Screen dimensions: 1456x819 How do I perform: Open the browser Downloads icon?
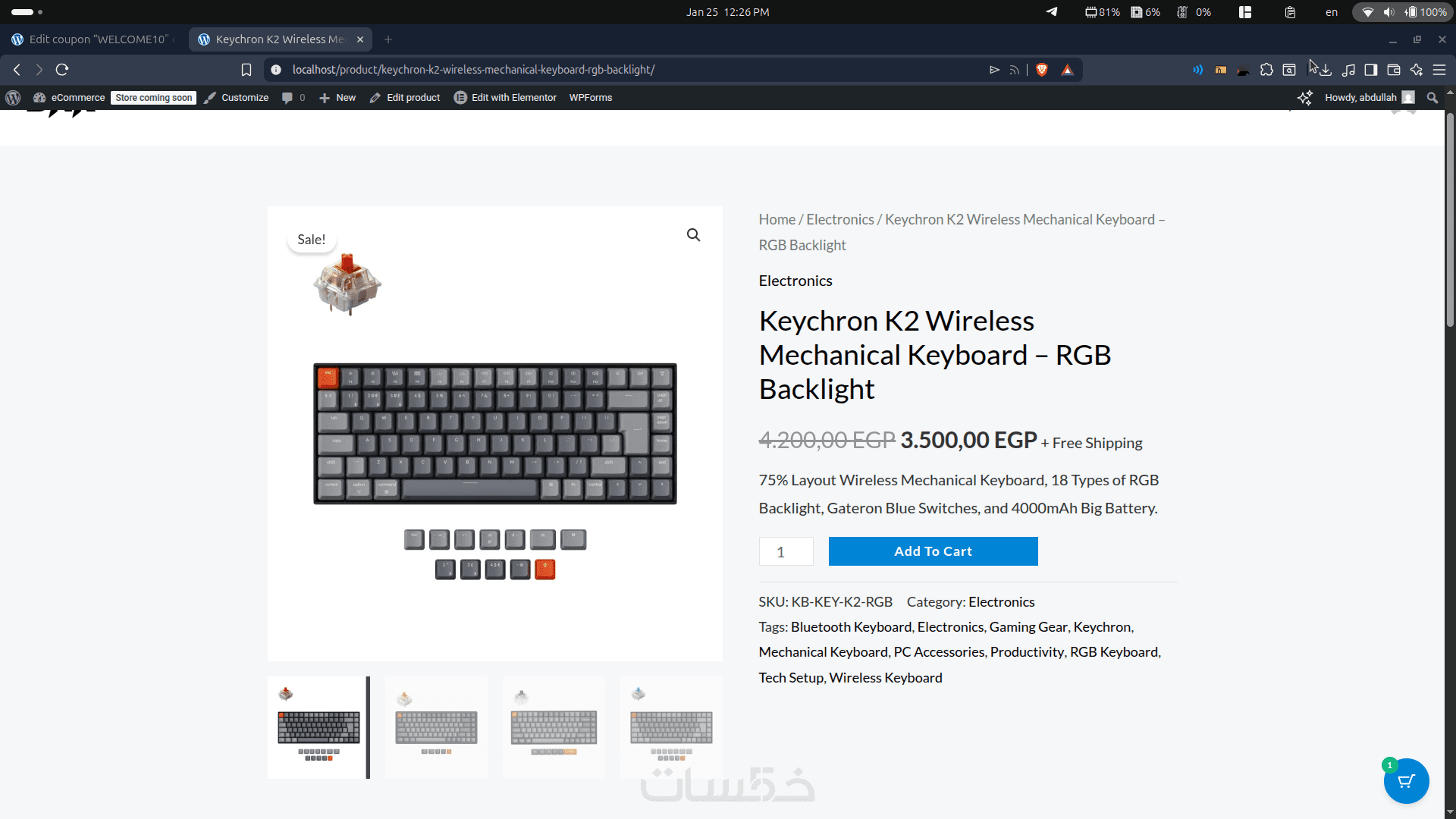(x=1326, y=70)
